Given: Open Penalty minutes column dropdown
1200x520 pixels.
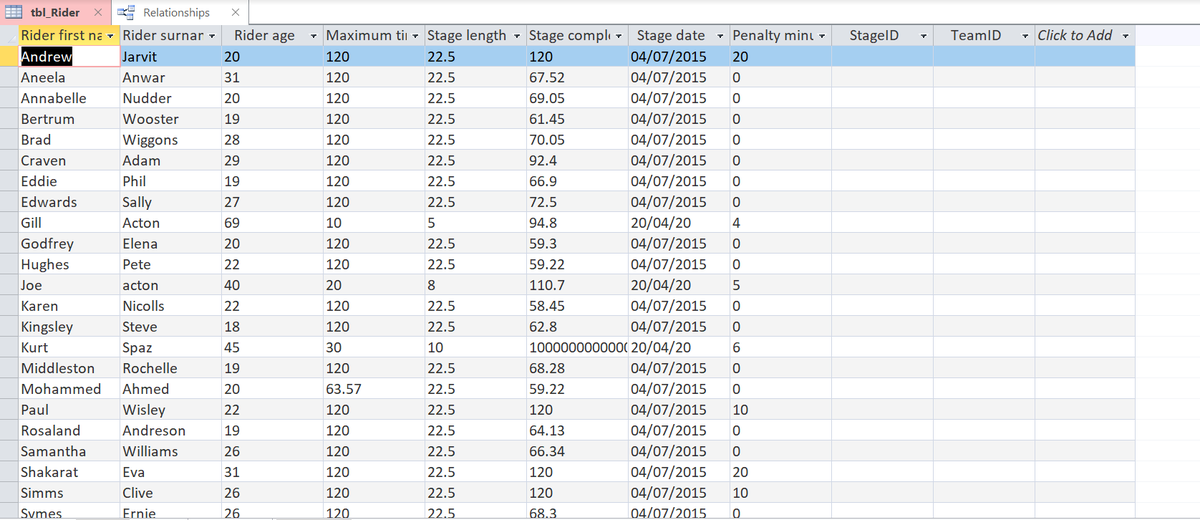Looking at the screenshot, I should click(x=822, y=36).
